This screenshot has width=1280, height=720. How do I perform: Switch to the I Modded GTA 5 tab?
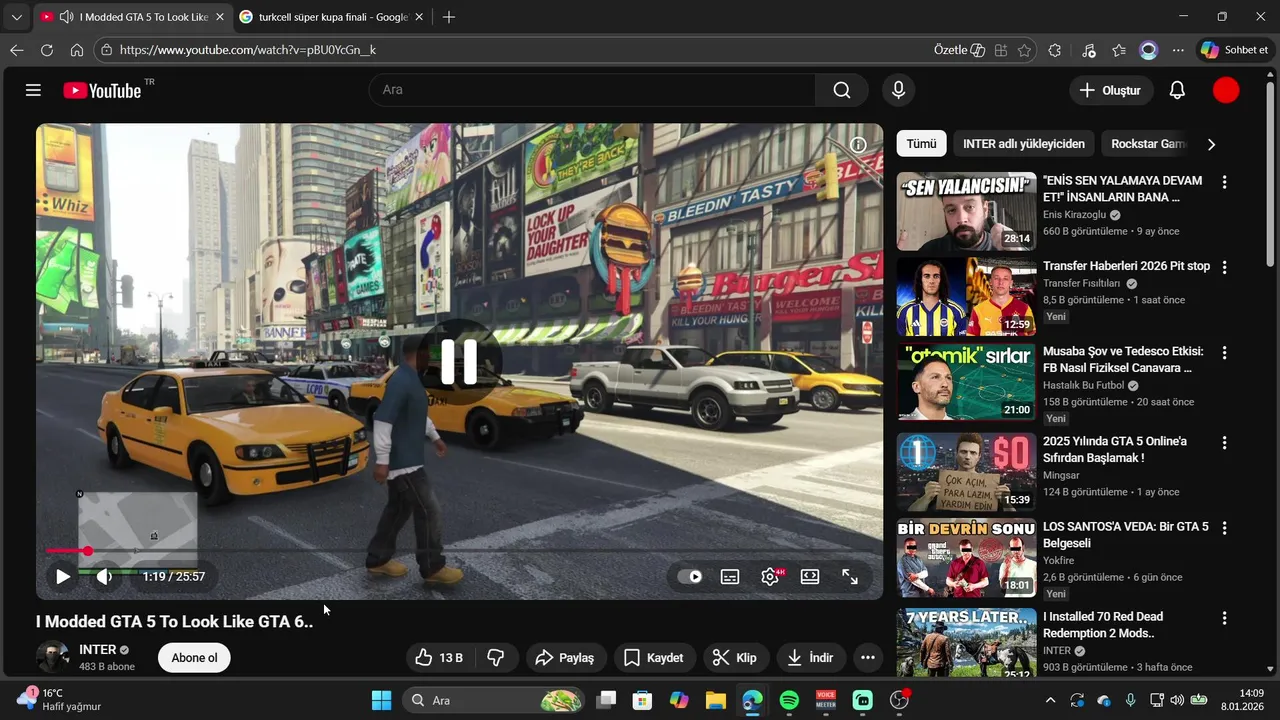[132, 17]
